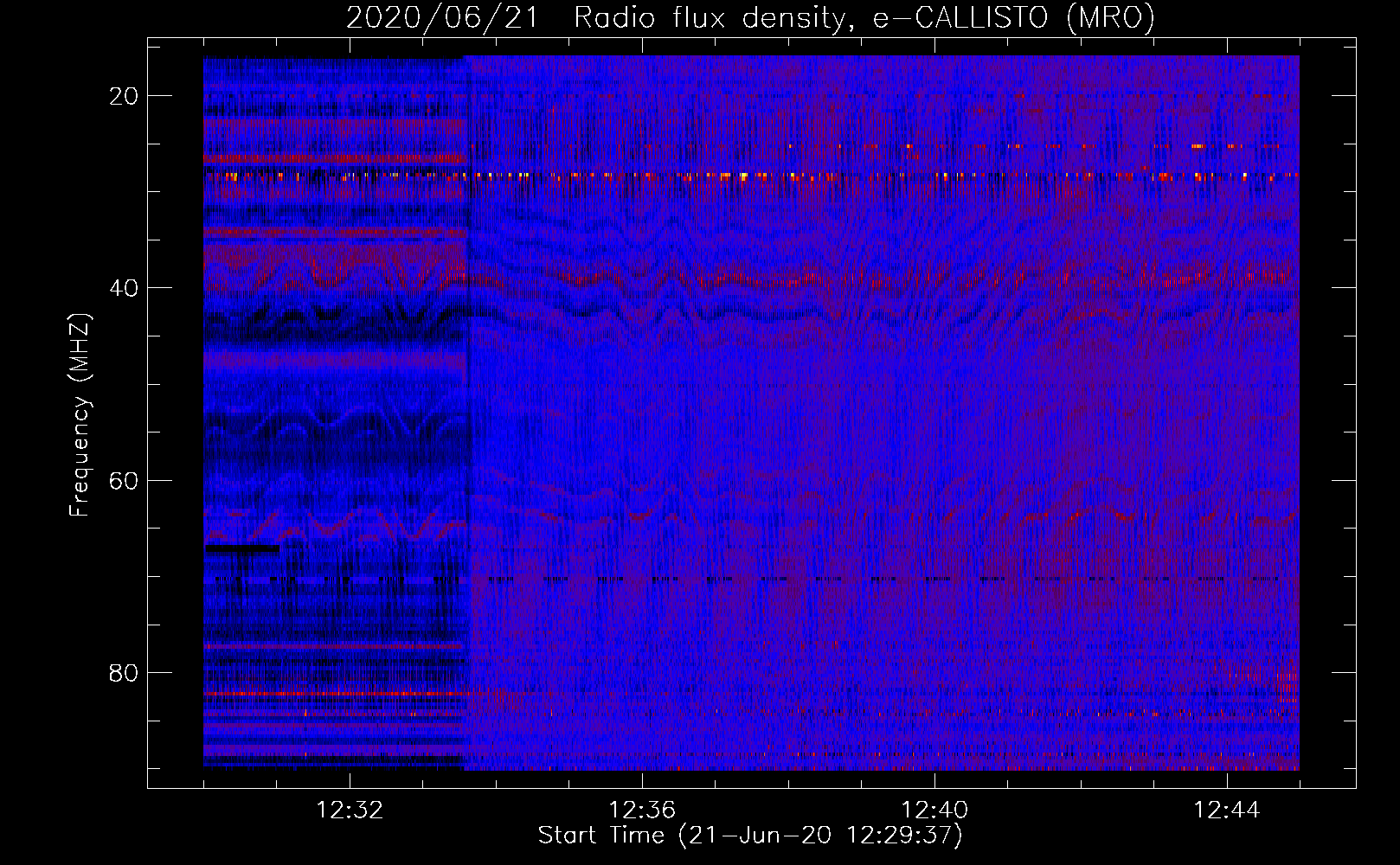
Task: Click the '20' frequency tick label
Action: coord(125,96)
